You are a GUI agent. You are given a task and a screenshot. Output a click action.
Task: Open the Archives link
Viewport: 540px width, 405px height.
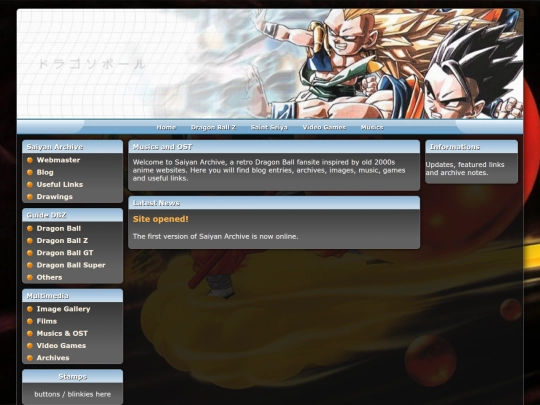[x=53, y=358]
